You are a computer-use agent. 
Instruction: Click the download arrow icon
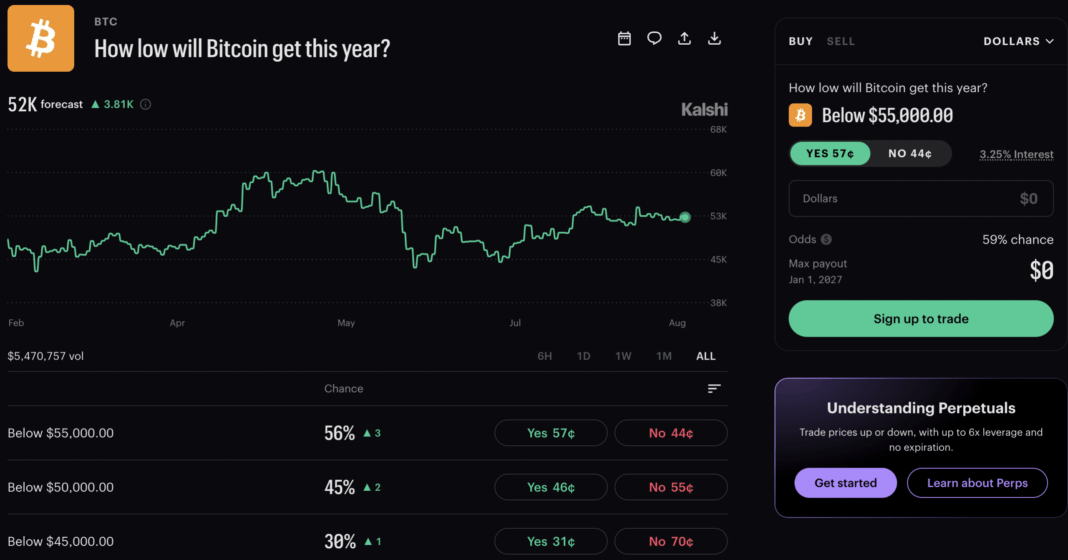[714, 38]
